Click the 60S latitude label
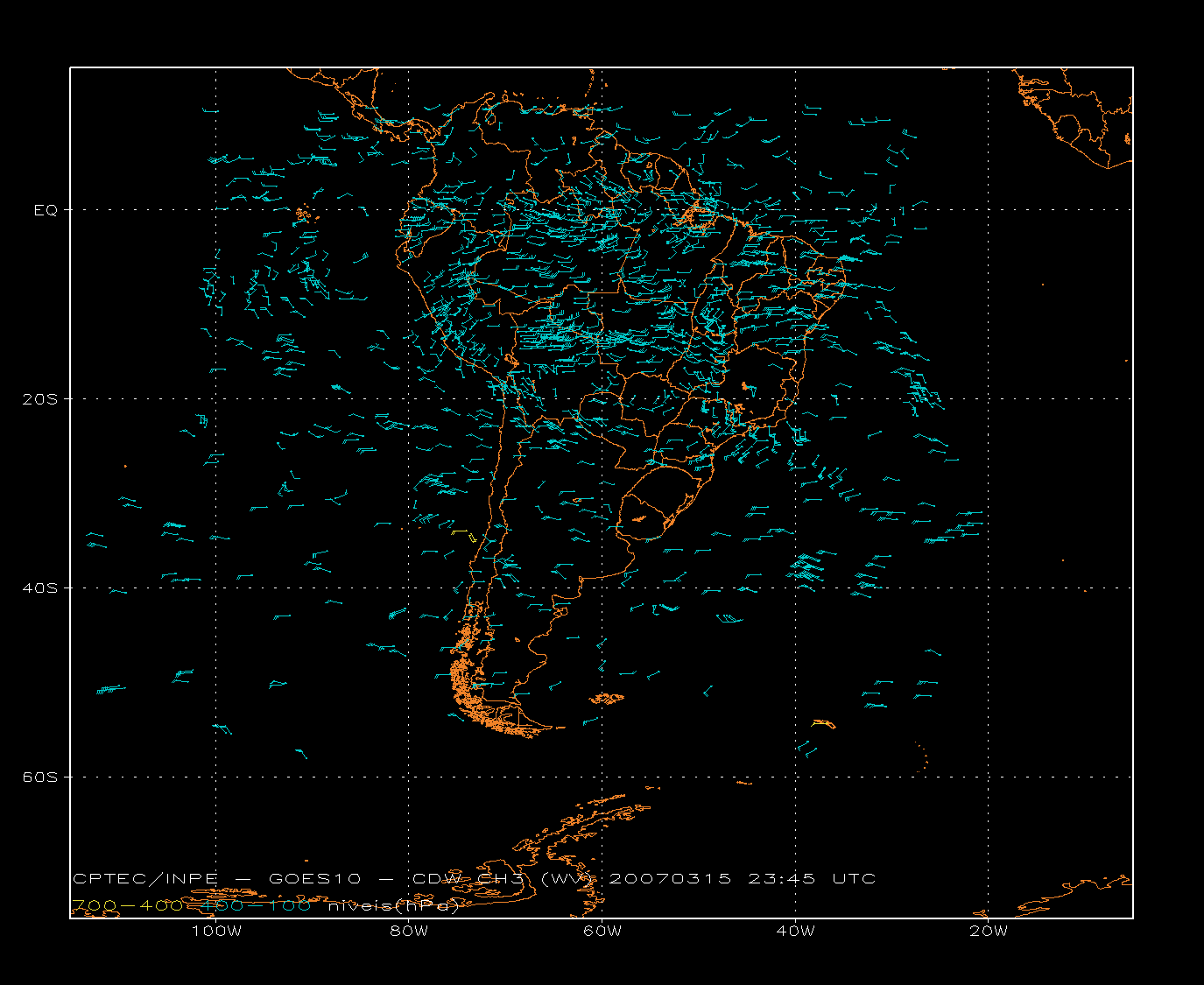This screenshot has height=985, width=1204. [x=39, y=777]
